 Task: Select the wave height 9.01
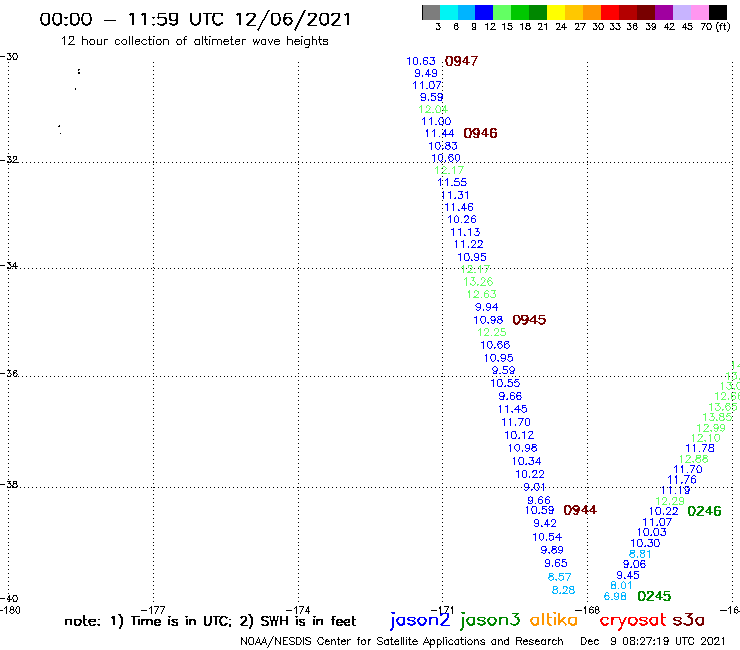[x=534, y=487]
